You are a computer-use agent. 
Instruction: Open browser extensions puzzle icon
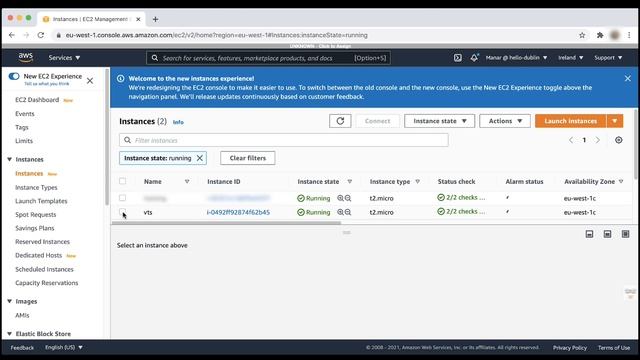600,35
